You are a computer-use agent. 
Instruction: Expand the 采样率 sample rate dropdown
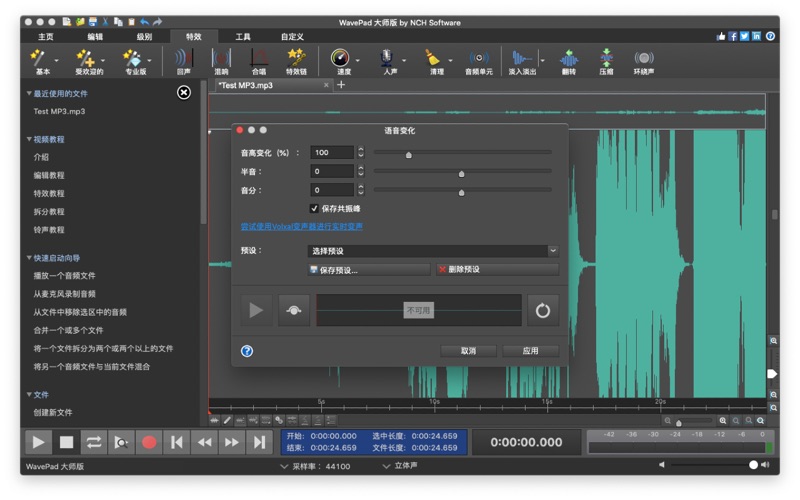(315, 466)
